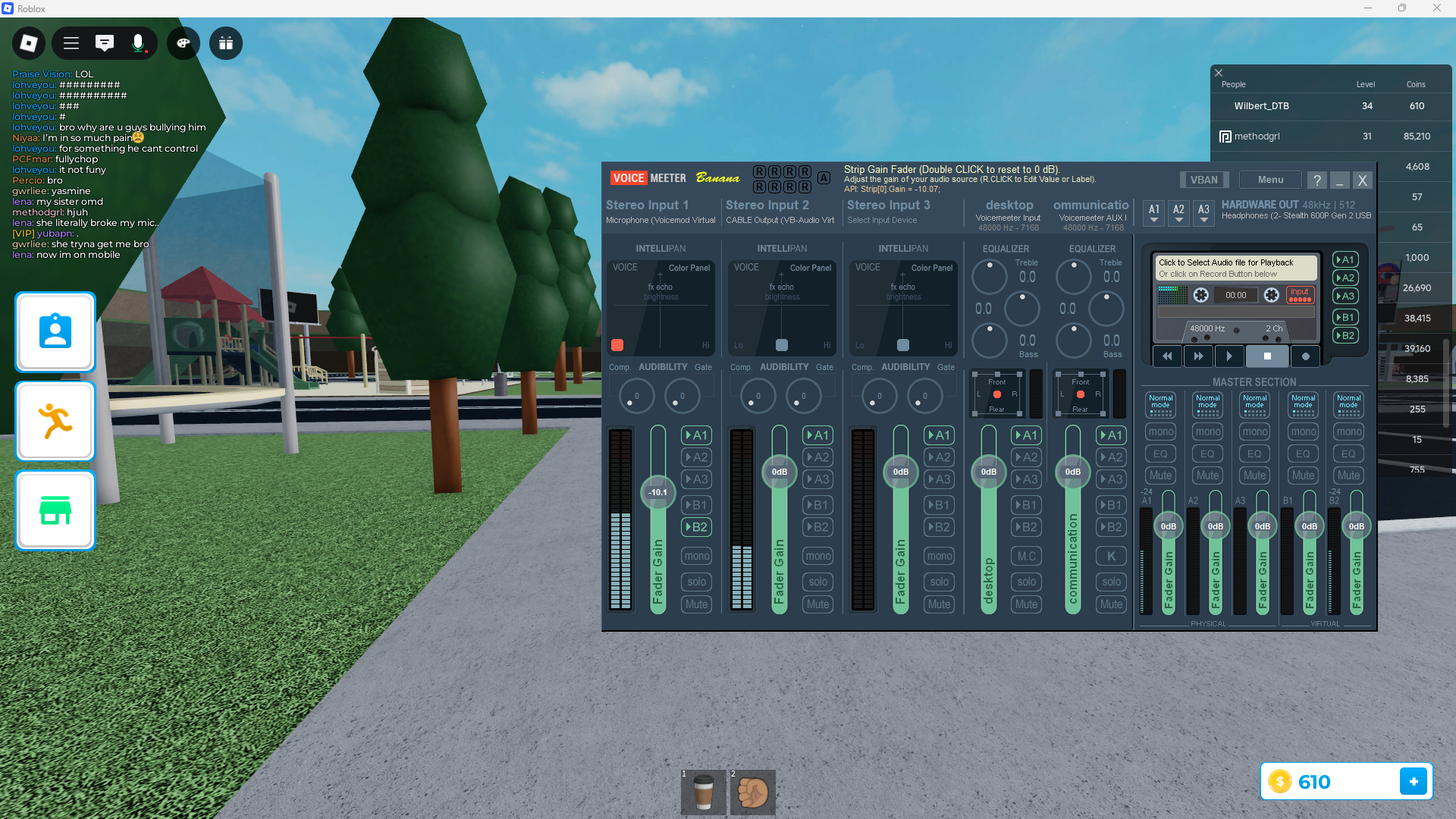Open the profile card side button
Screen dimensions: 1456x819
(55, 332)
